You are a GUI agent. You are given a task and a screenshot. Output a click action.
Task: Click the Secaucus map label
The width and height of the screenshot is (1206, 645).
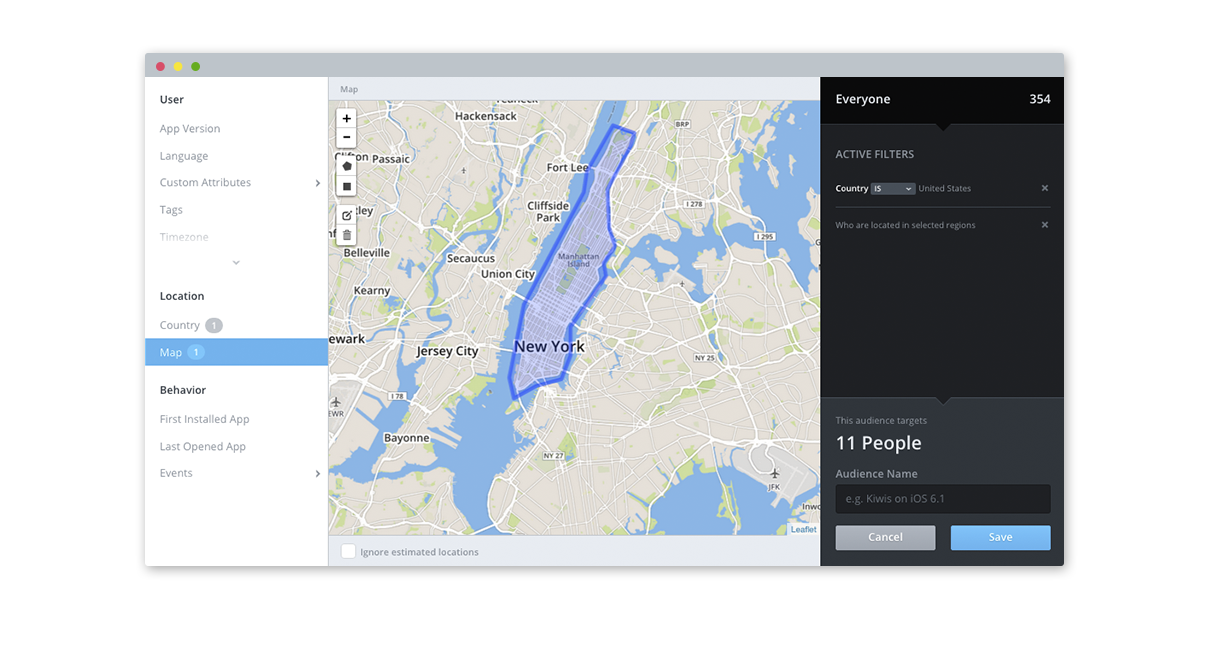click(x=471, y=258)
